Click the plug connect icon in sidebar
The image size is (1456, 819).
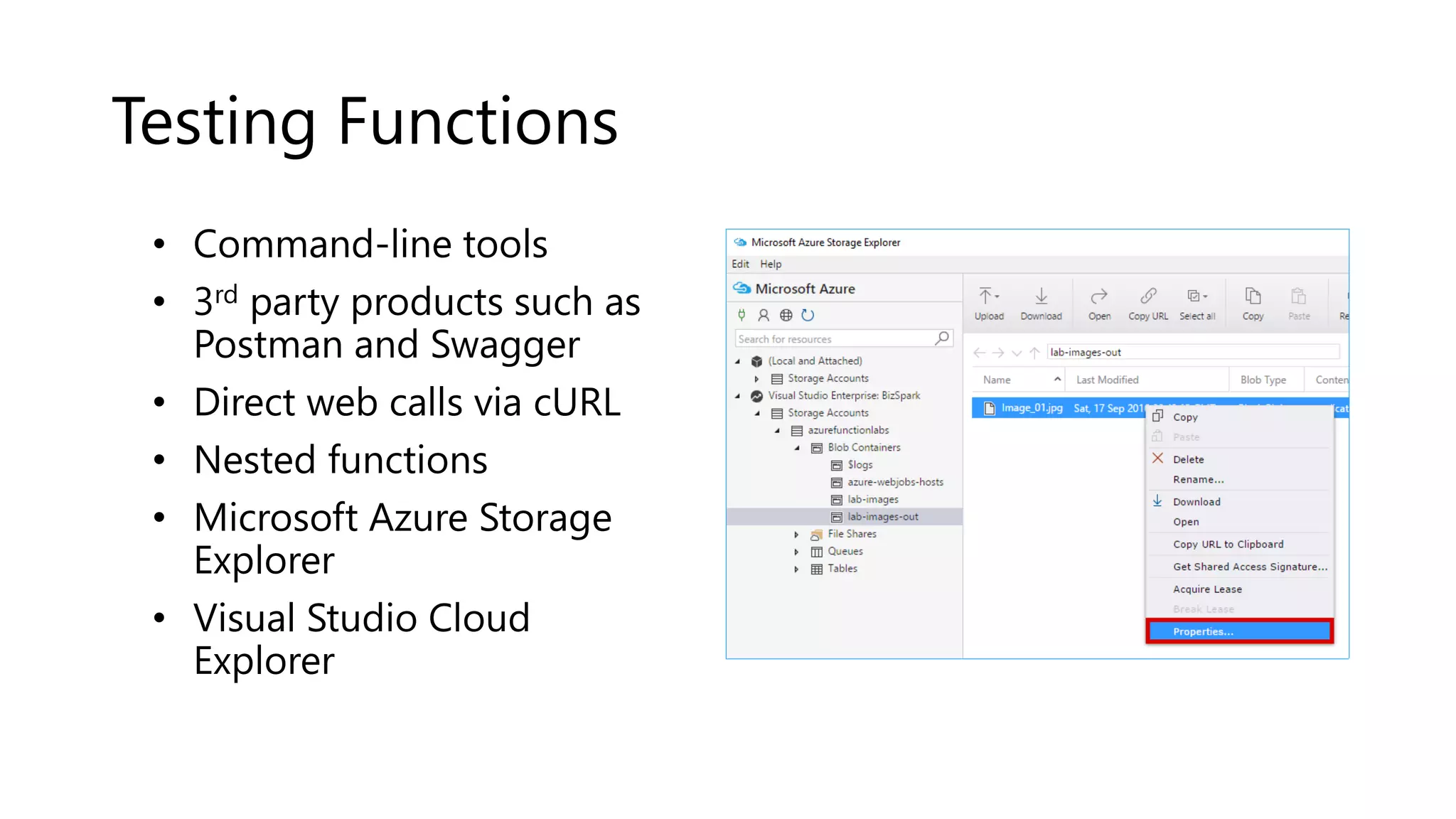coord(742,315)
